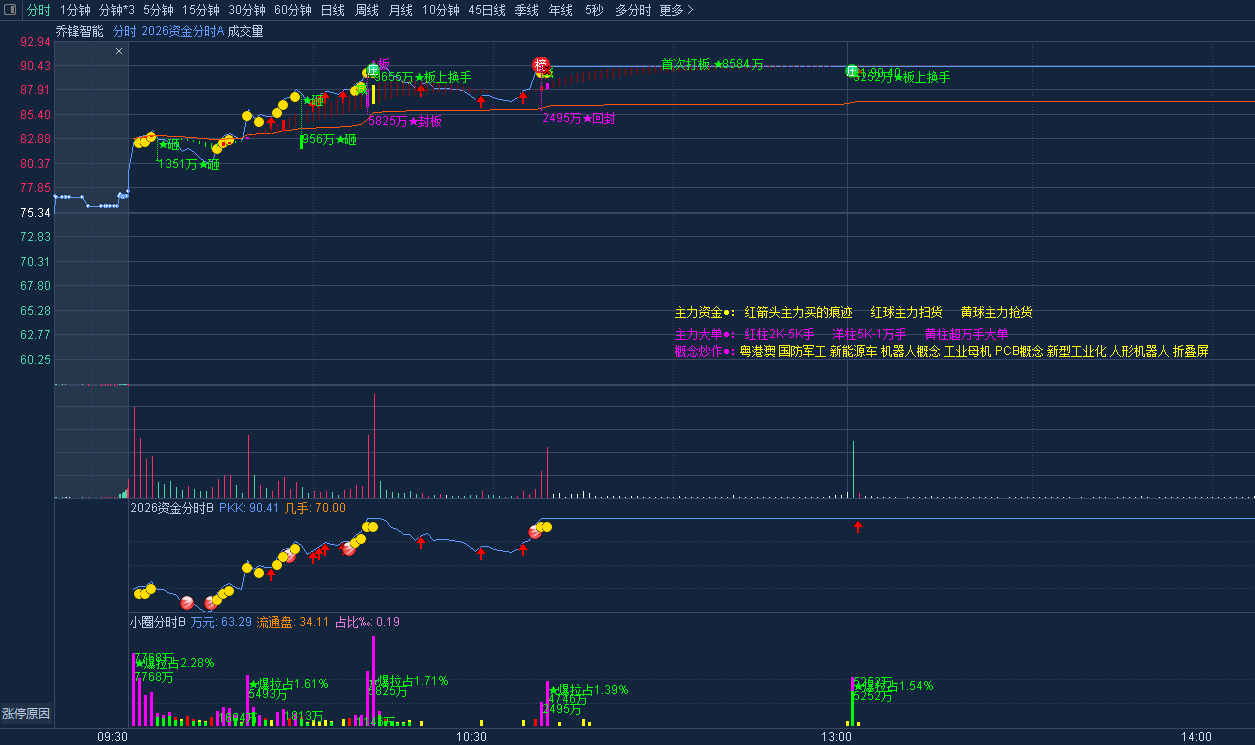This screenshot has width=1255, height=745.
Task: Click the red arrow near 13:00 in 资金分时B panel
Action: pyautogui.click(x=857, y=527)
